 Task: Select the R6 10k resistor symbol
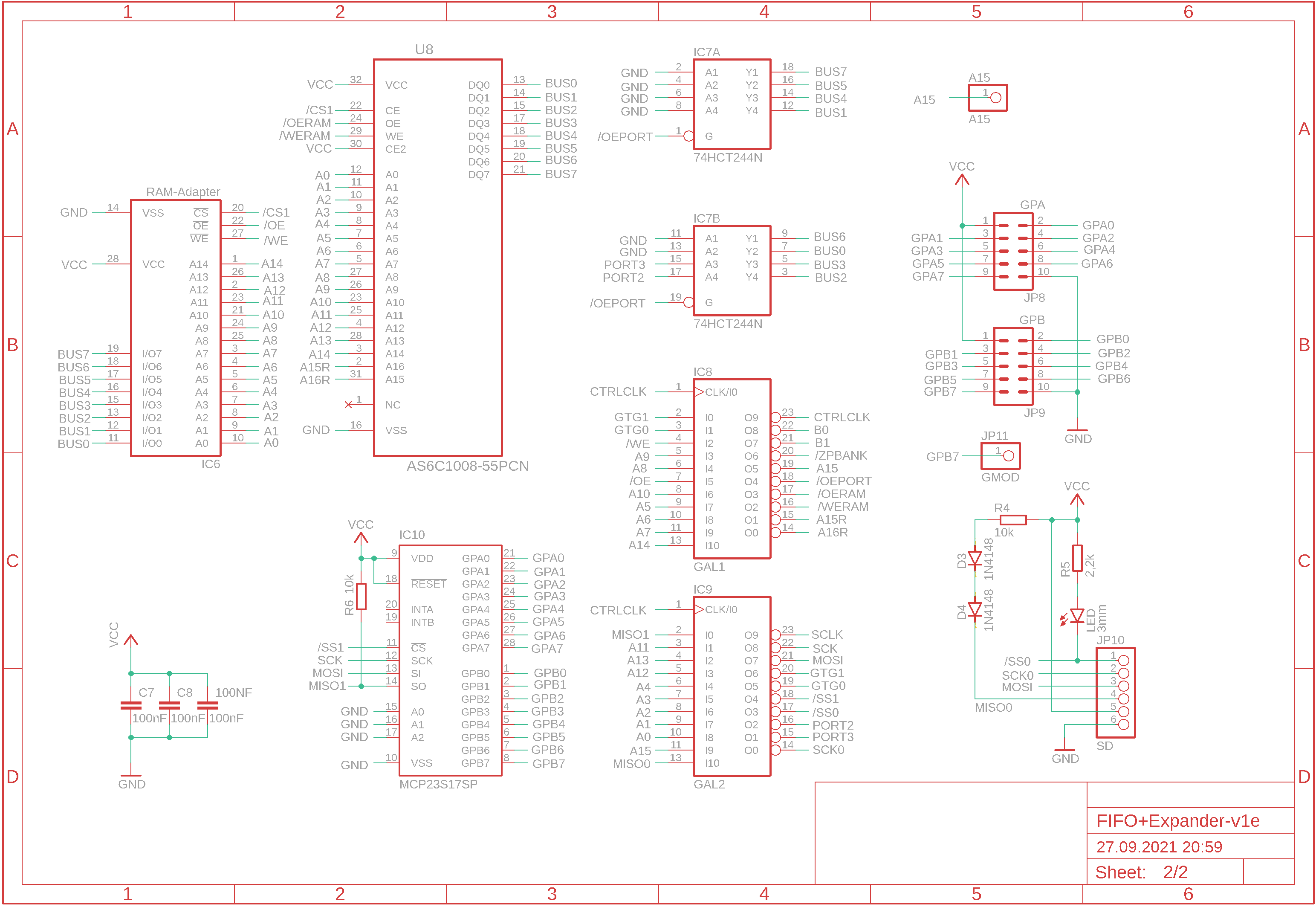[361, 596]
